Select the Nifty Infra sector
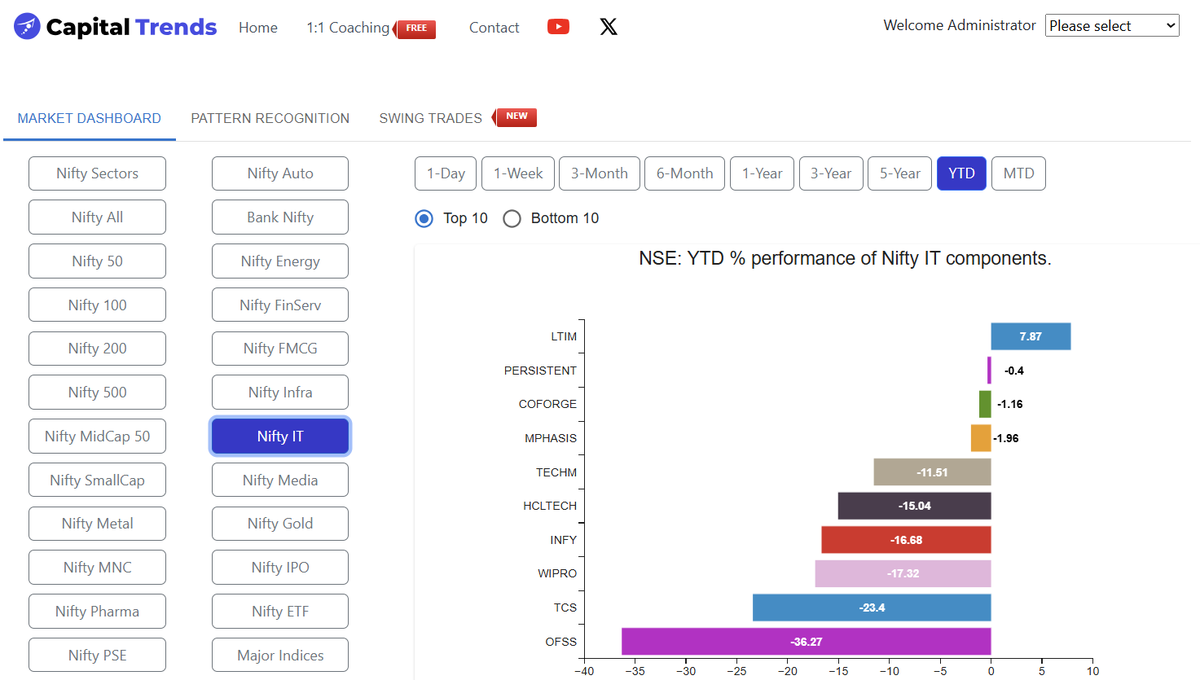This screenshot has height=680, width=1200. [280, 392]
